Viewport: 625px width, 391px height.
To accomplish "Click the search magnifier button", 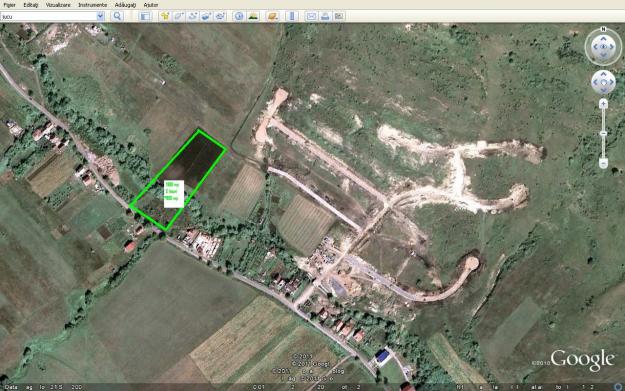I will coord(117,16).
